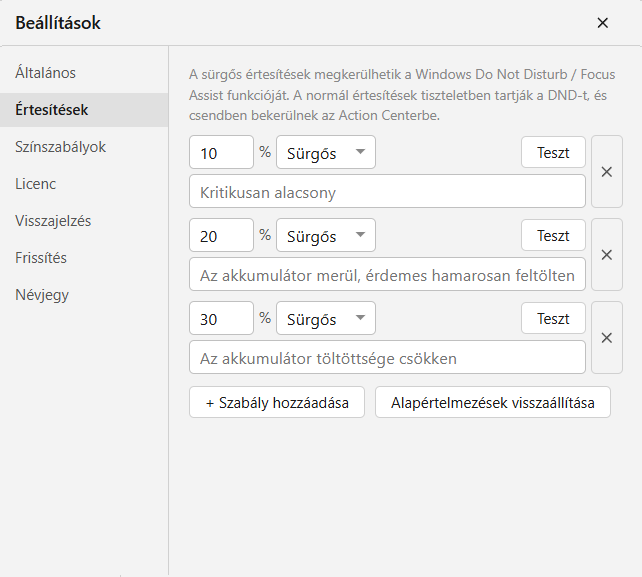
Task: Click the description text about Focus Assist
Action: [402, 95]
